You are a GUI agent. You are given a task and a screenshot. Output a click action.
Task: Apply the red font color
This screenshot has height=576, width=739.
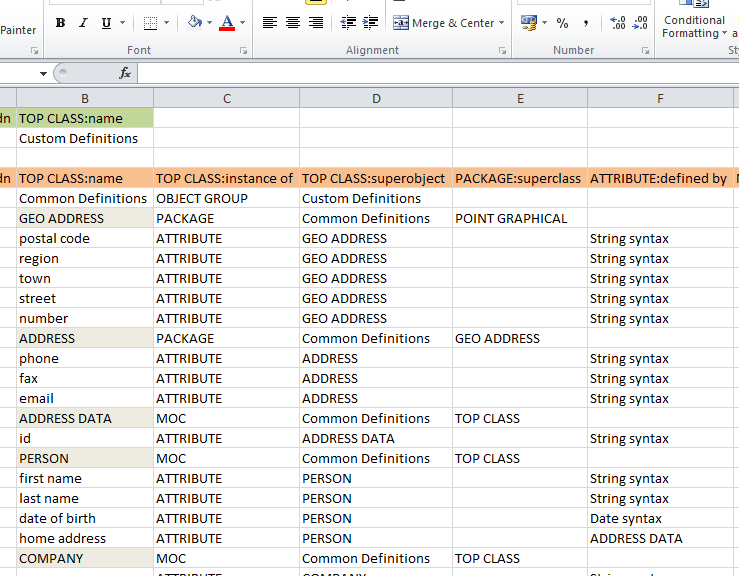tap(227, 23)
